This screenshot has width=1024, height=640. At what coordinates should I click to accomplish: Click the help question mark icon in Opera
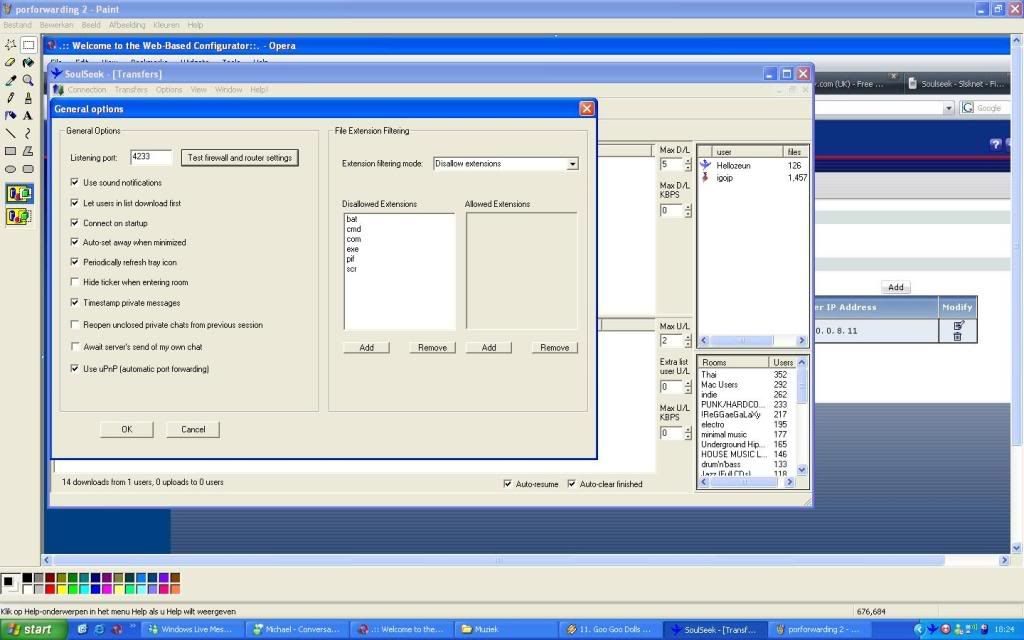[x=995, y=144]
